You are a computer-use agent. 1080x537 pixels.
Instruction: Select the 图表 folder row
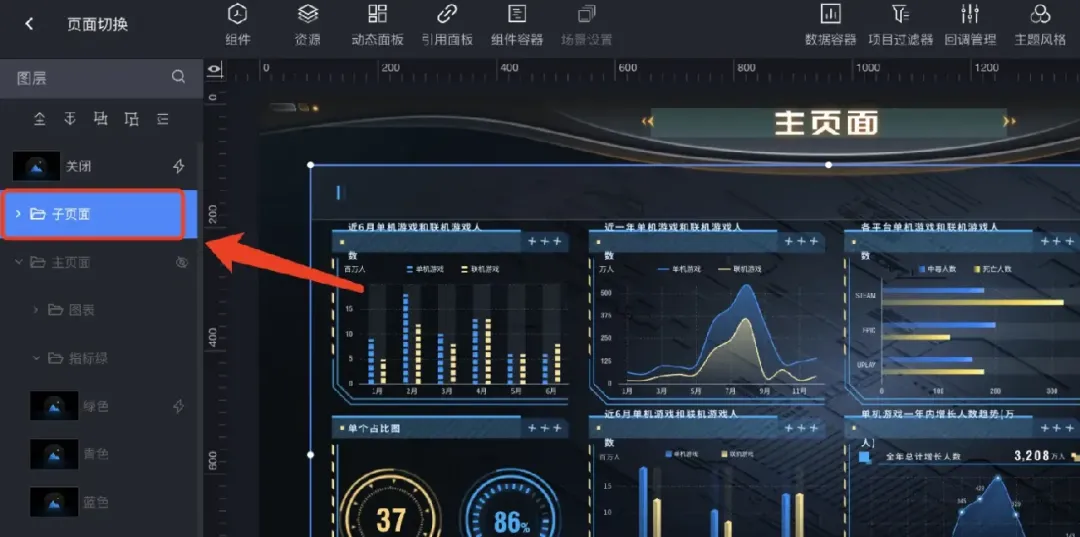tap(98, 310)
